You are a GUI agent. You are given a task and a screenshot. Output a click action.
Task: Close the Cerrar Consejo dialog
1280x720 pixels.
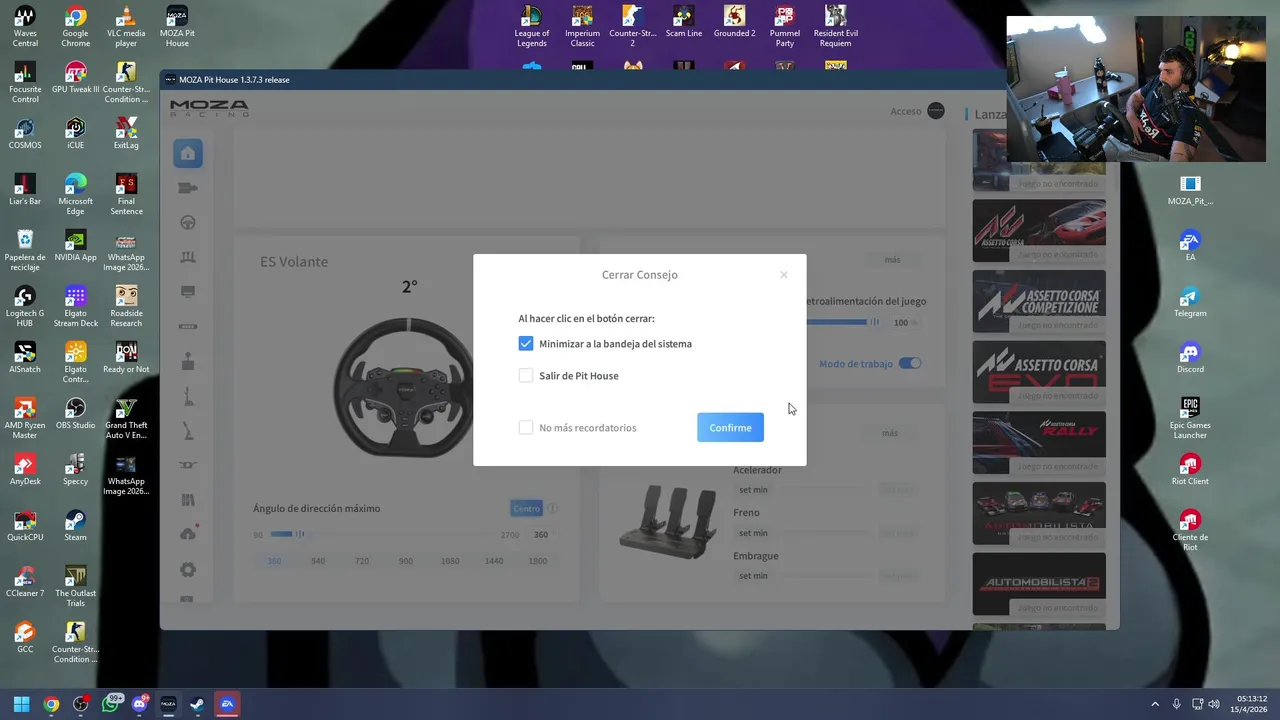coord(784,275)
